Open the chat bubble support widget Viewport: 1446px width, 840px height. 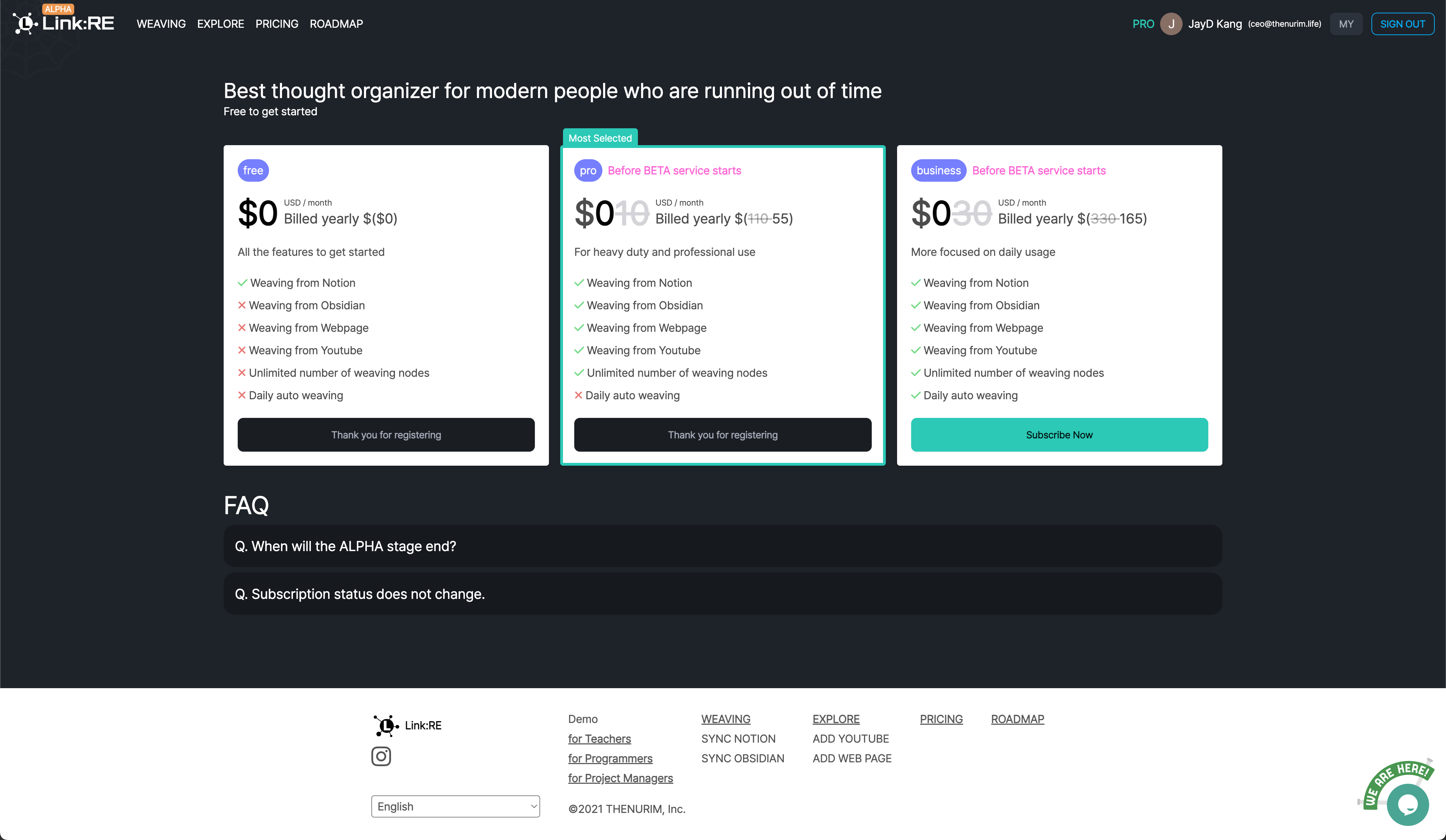(x=1408, y=805)
